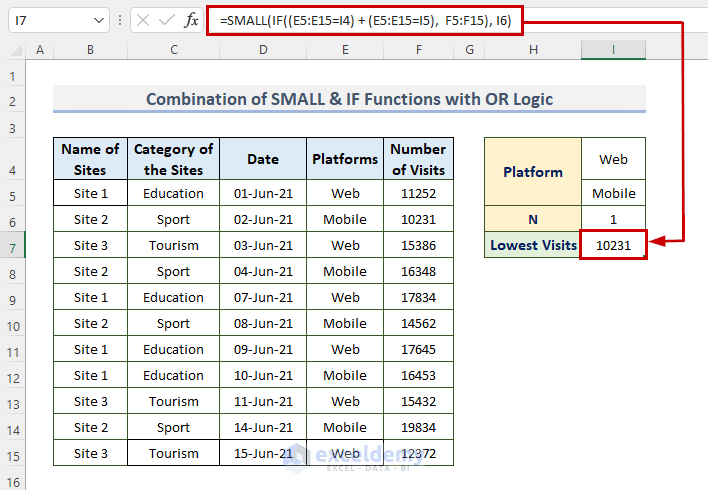Image resolution: width=708 pixels, height=490 pixels.
Task: Click the Select All corner triangle
Action: click(15, 50)
